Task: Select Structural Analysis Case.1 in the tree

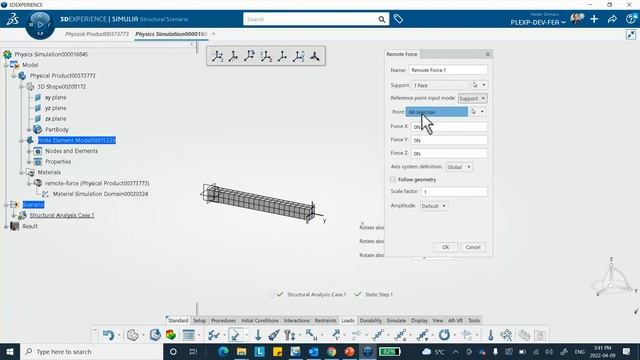Action: (62, 215)
